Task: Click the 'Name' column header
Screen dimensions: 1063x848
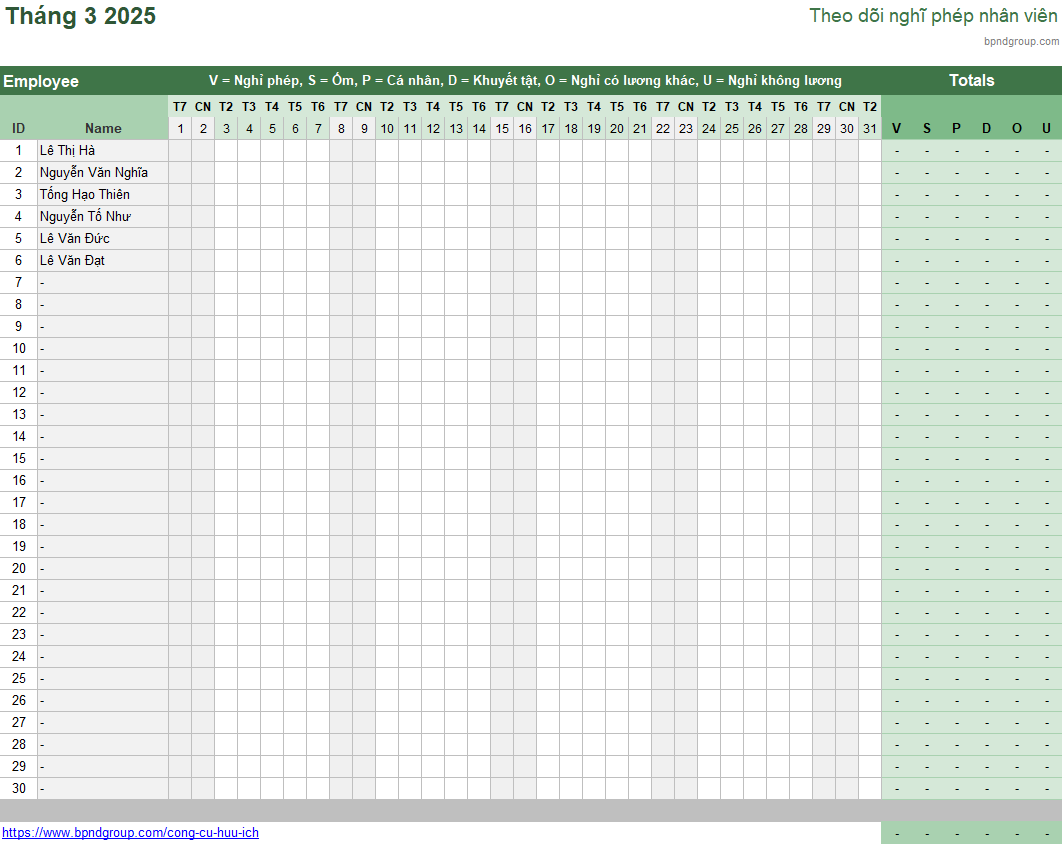Action: click(103, 129)
